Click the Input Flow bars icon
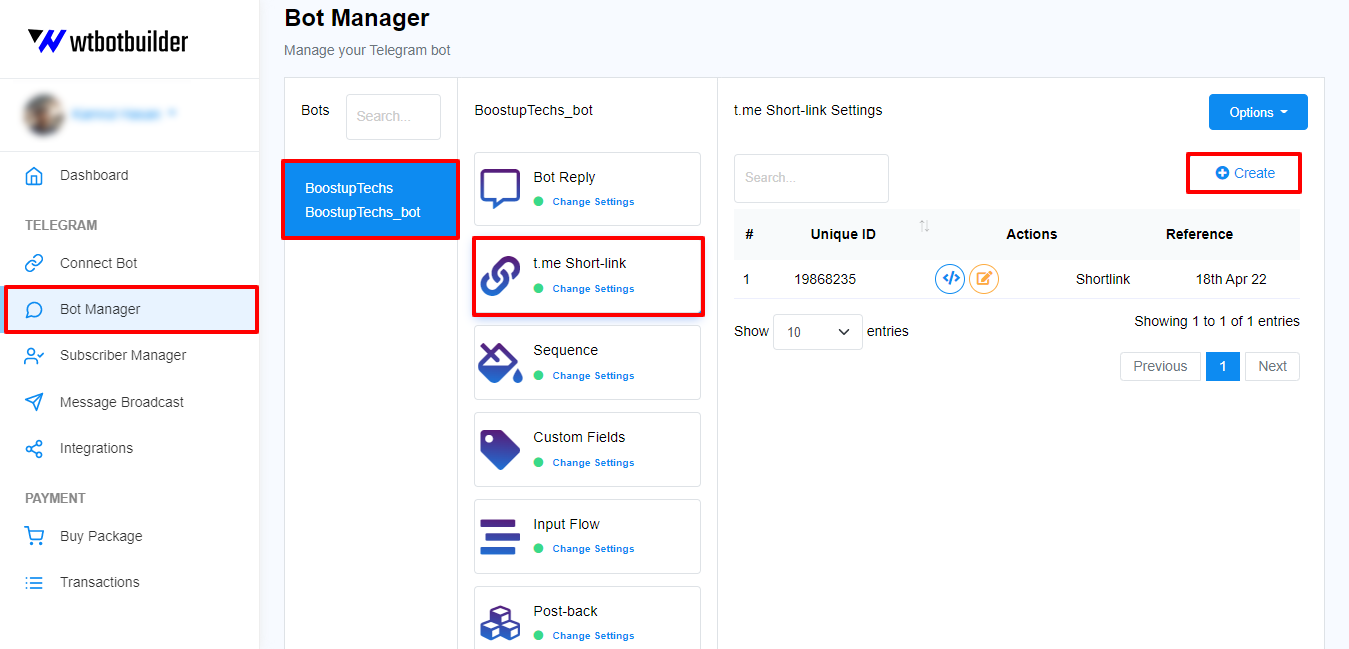1349x649 pixels. coord(500,537)
